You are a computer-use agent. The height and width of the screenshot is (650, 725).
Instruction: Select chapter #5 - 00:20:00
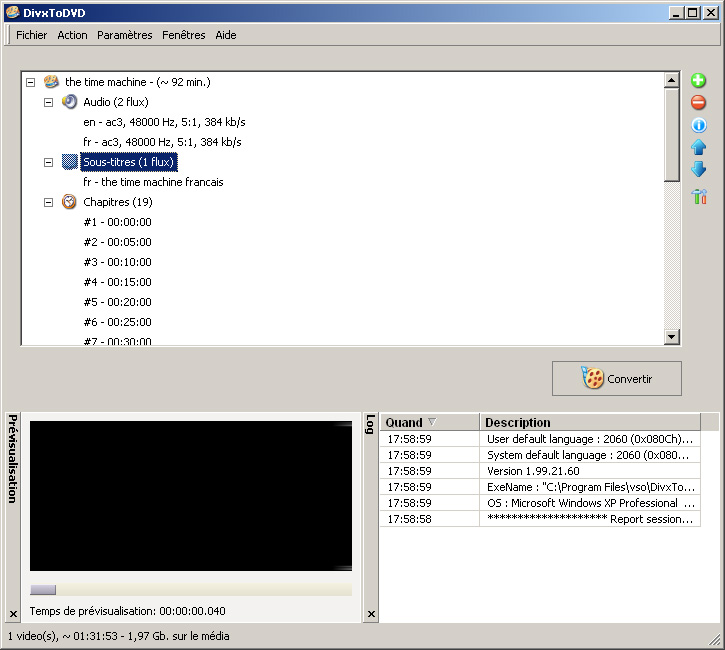point(117,302)
